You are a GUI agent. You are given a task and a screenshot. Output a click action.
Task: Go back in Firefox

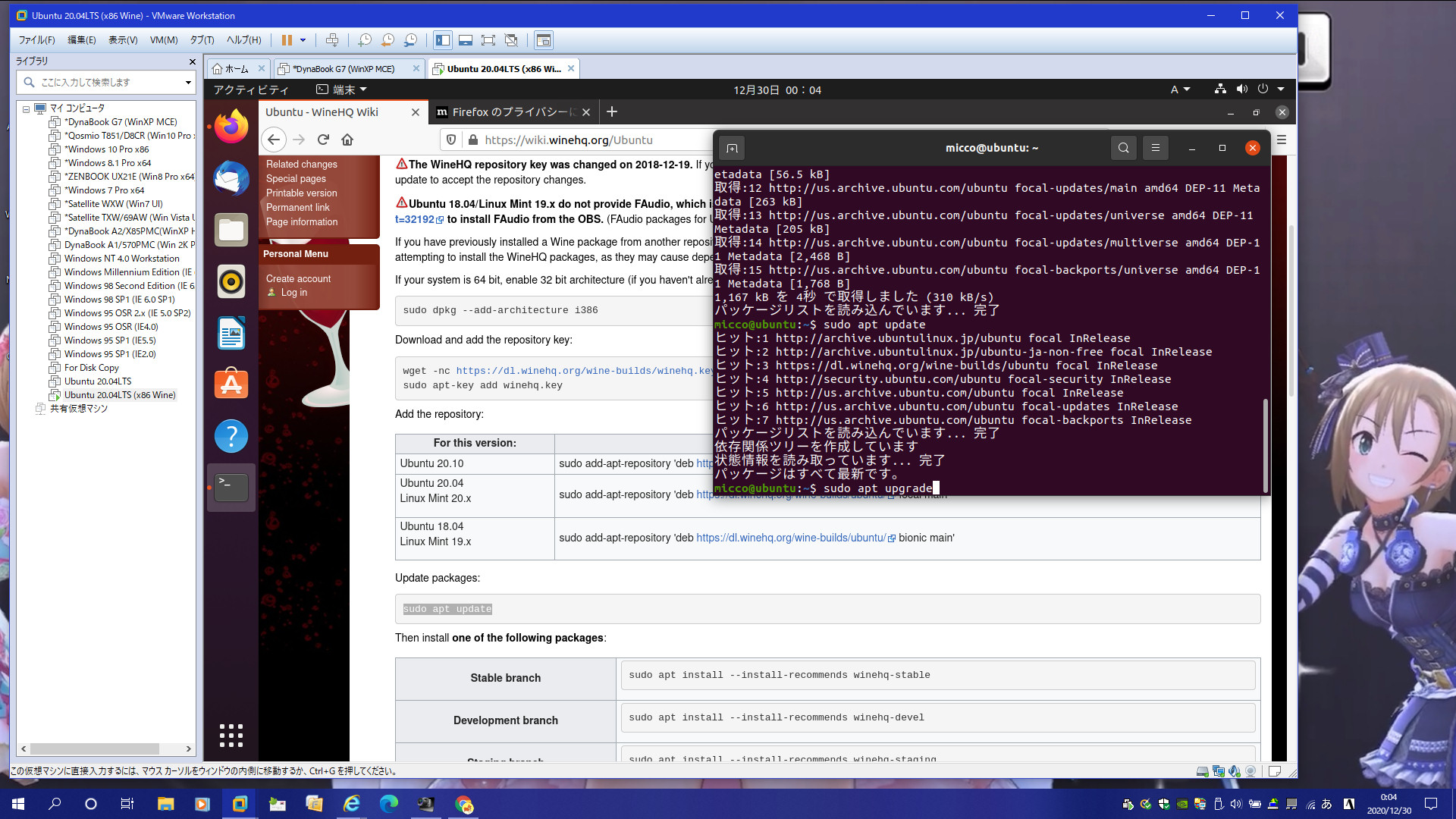[x=275, y=140]
